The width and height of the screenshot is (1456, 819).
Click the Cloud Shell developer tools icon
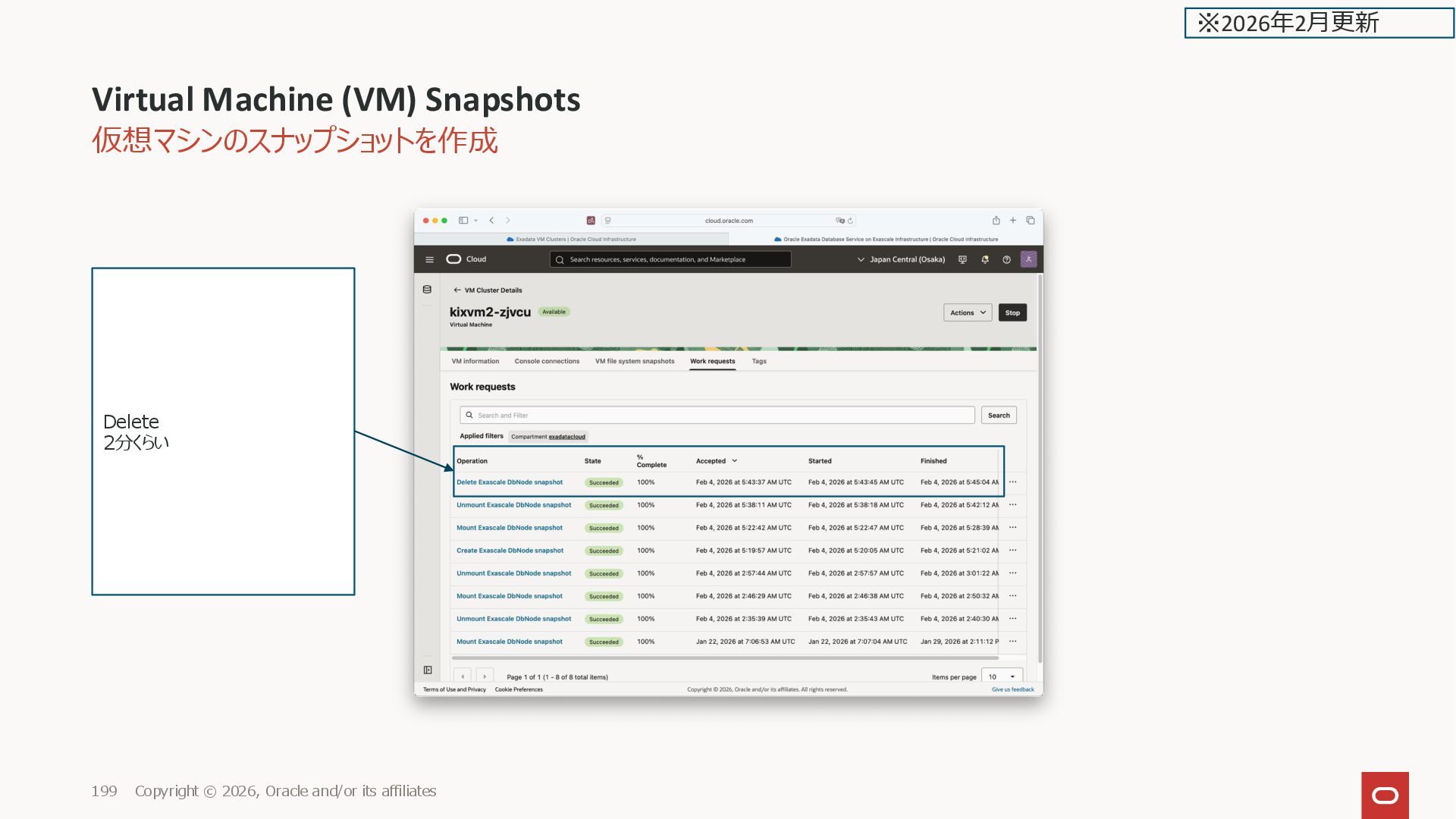click(x=962, y=259)
